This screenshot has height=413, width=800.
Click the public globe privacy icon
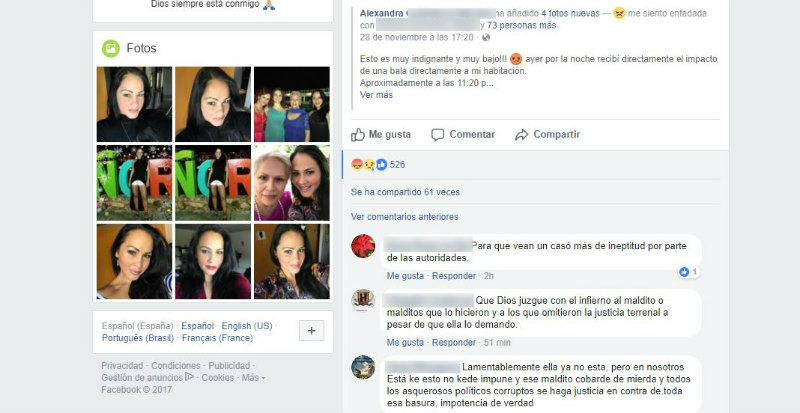pos(486,37)
